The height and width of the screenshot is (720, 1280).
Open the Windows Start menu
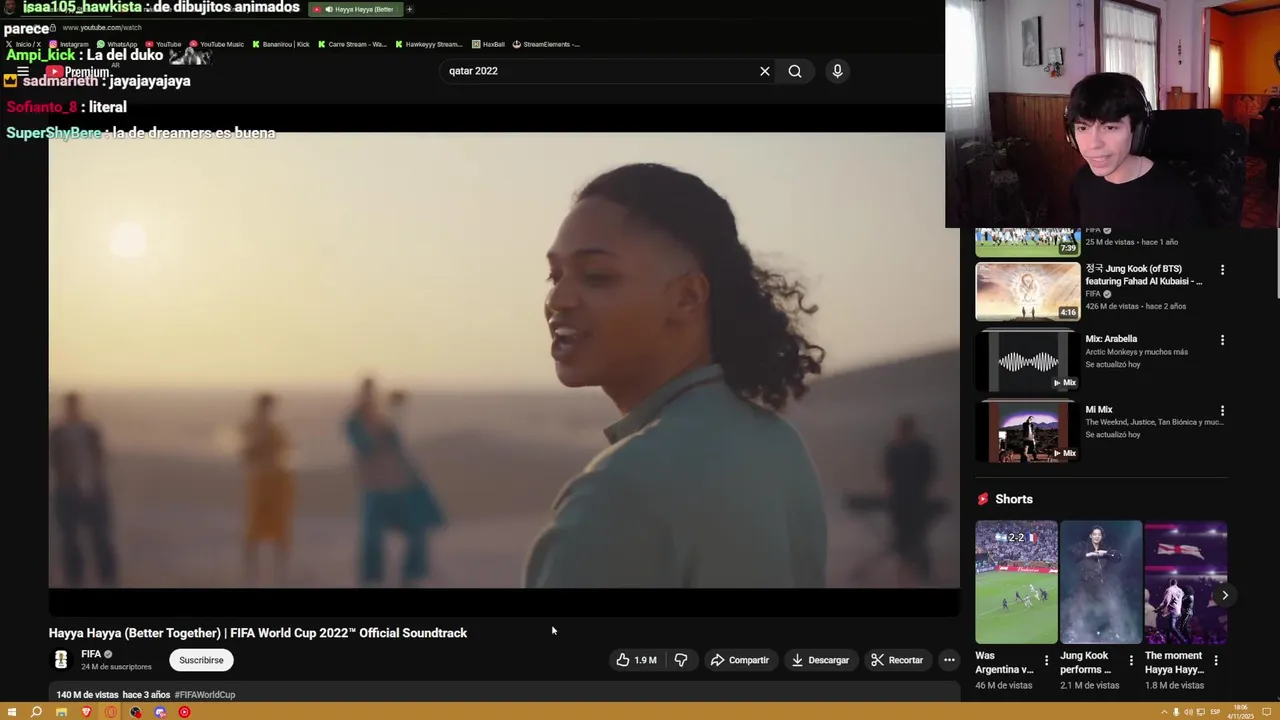point(12,712)
